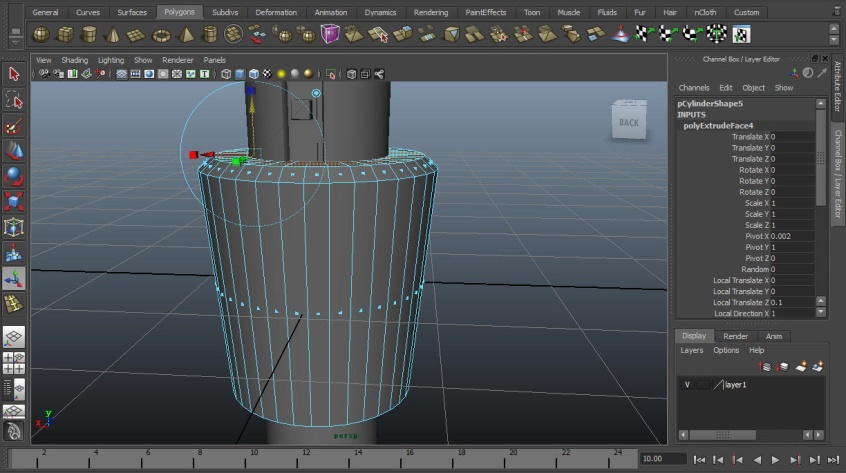The width and height of the screenshot is (846, 473).
Task: Select the arrow Select tool in toolbox
Action: 14,74
